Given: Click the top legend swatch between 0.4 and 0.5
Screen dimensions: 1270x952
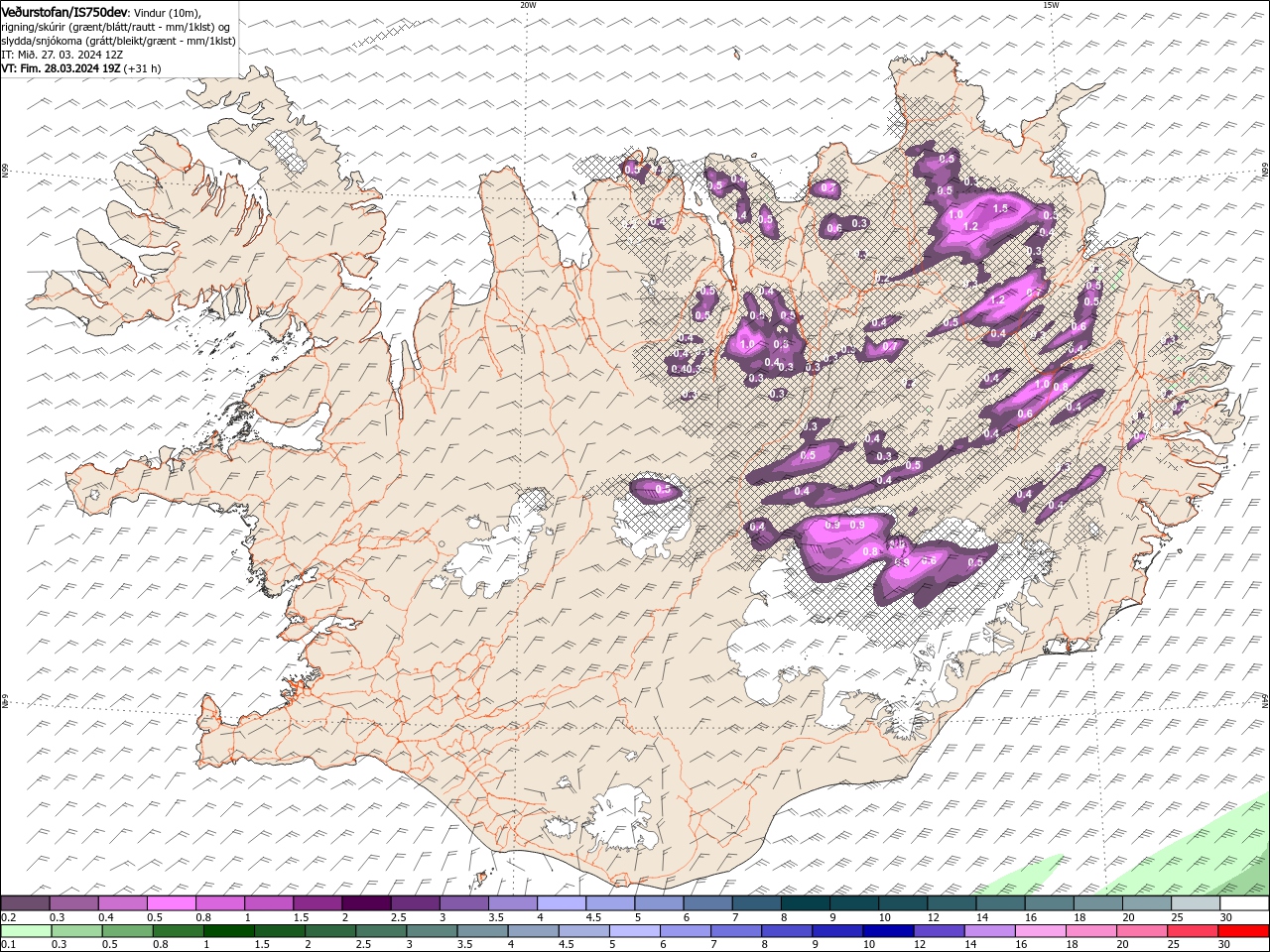Looking at the screenshot, I should coord(123,903).
